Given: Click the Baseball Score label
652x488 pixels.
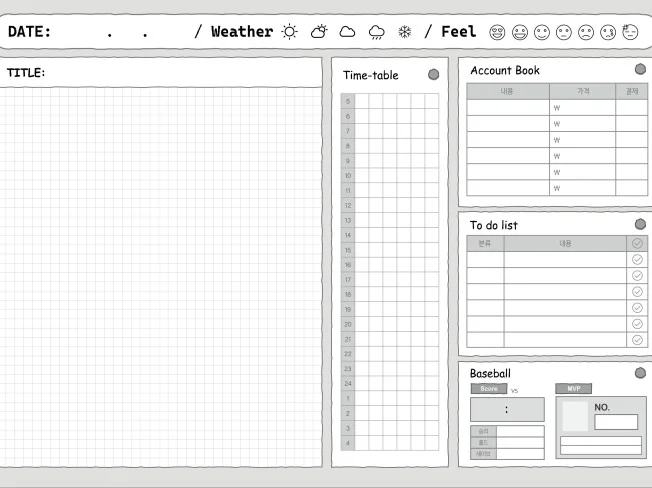Looking at the screenshot, I should (x=488, y=389).
